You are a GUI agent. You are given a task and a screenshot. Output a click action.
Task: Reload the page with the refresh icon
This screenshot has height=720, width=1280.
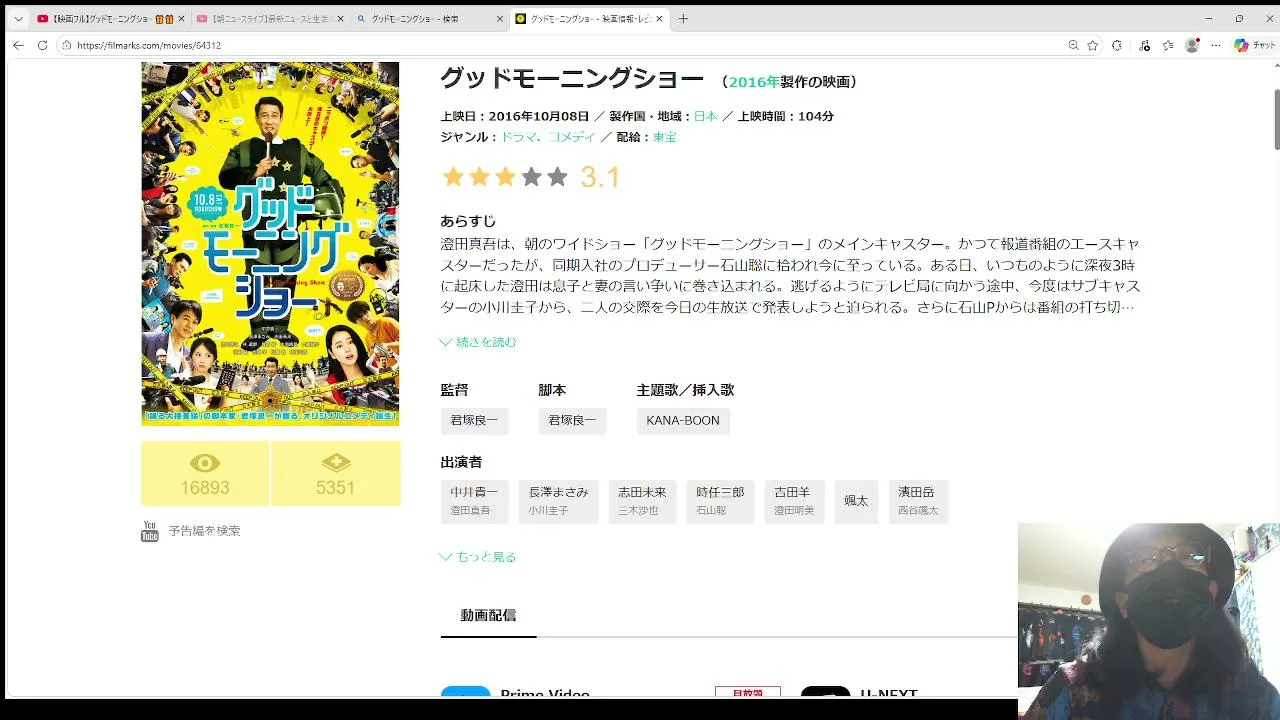[42, 45]
